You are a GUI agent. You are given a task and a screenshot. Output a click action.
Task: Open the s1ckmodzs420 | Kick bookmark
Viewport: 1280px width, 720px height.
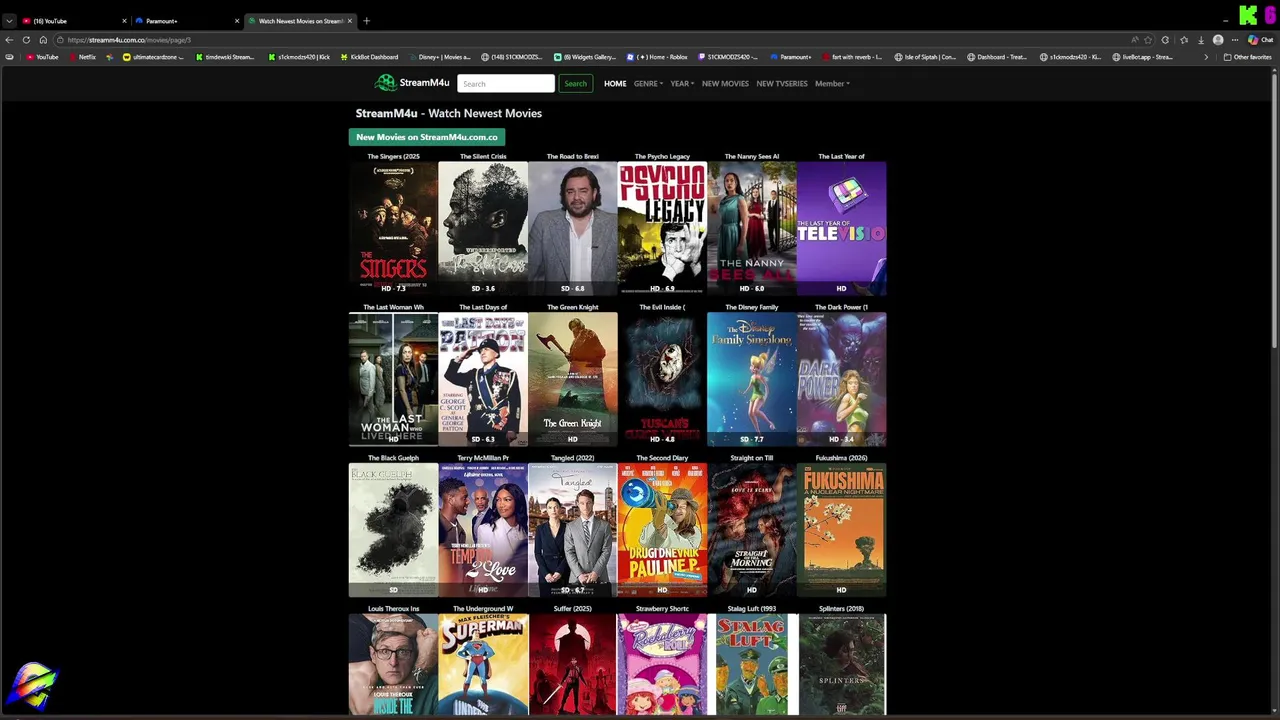298,57
